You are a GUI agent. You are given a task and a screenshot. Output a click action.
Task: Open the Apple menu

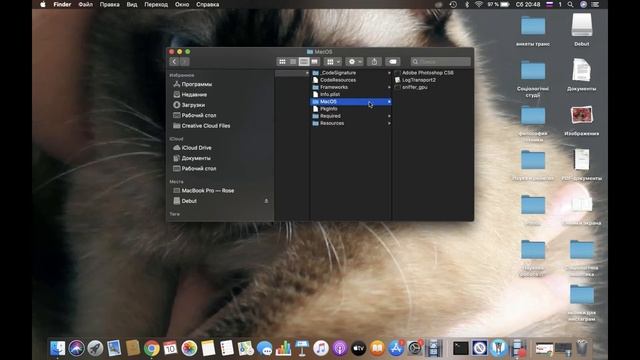[x=42, y=4]
